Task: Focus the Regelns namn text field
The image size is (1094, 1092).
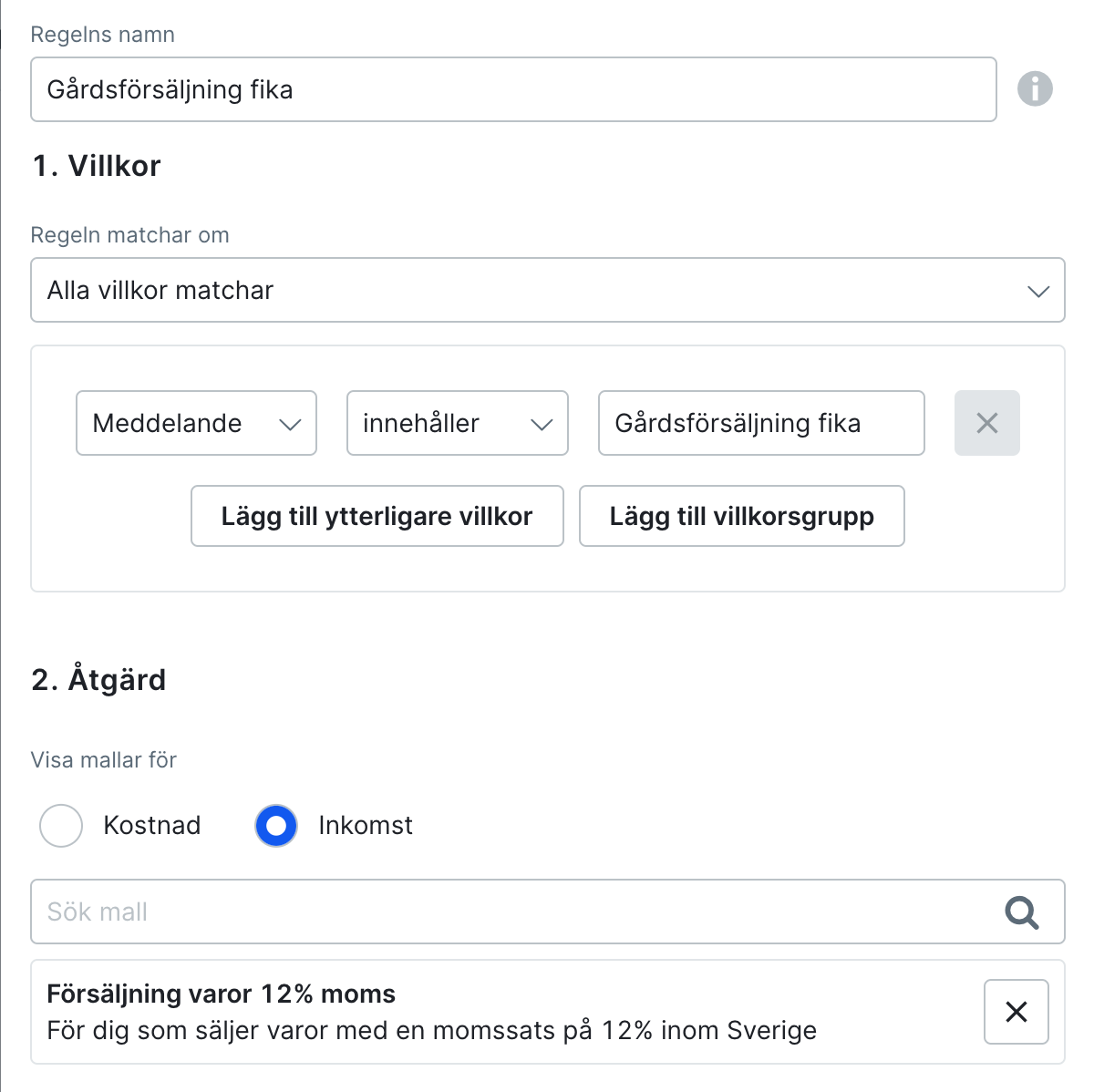Action: click(x=512, y=89)
